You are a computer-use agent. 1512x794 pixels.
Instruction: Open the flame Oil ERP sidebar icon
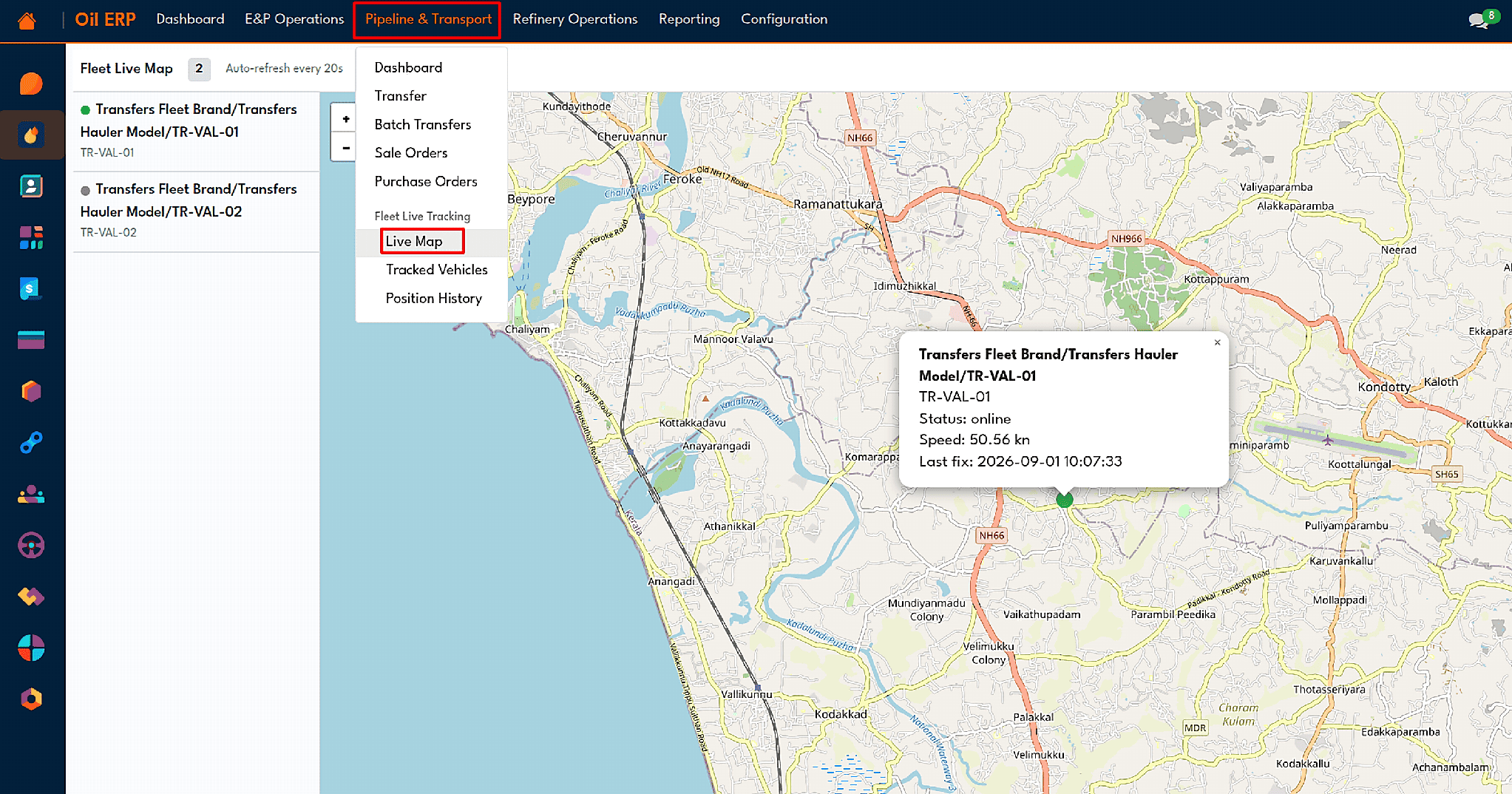[x=31, y=135]
